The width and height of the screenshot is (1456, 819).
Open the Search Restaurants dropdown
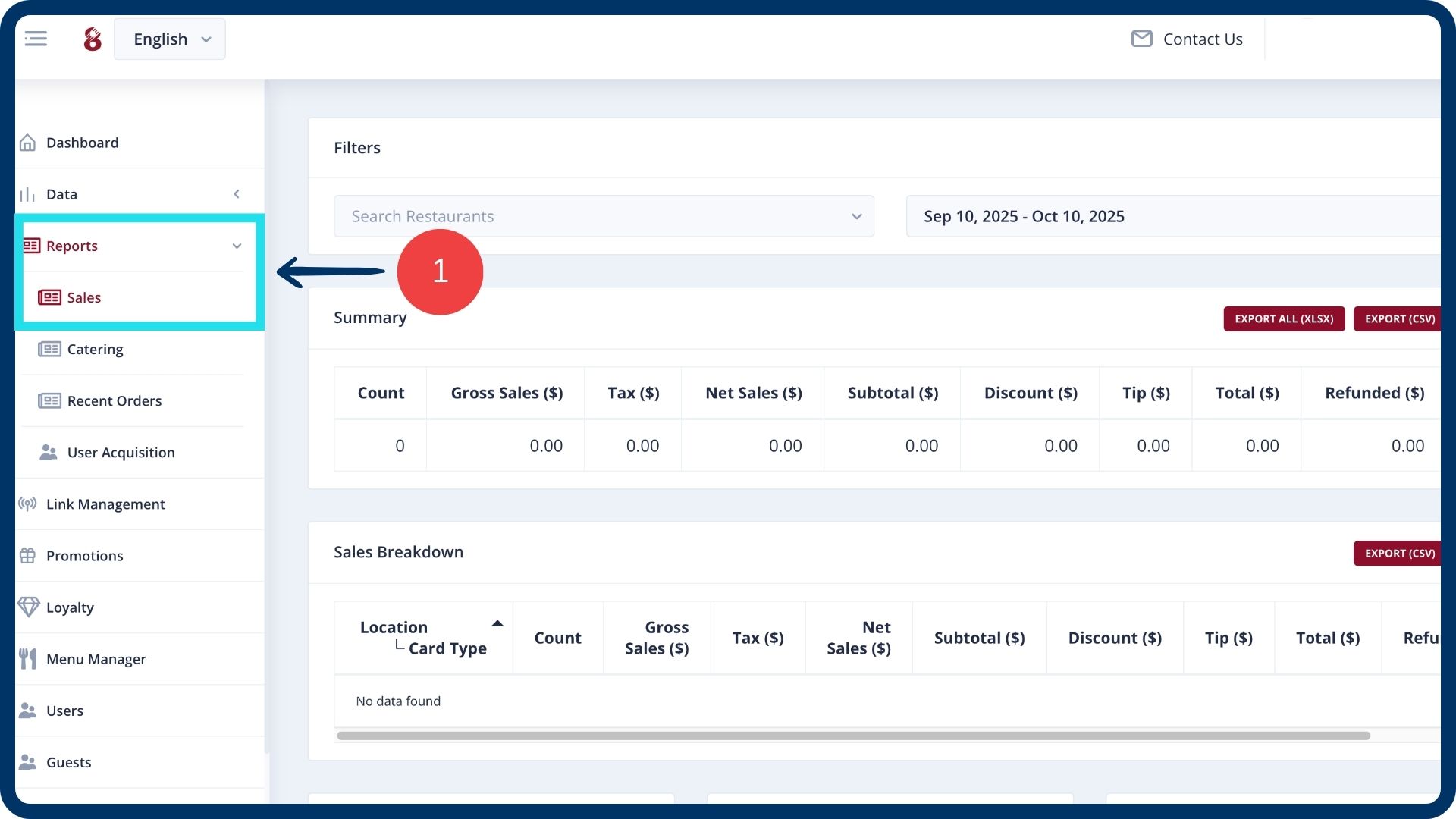(x=604, y=216)
